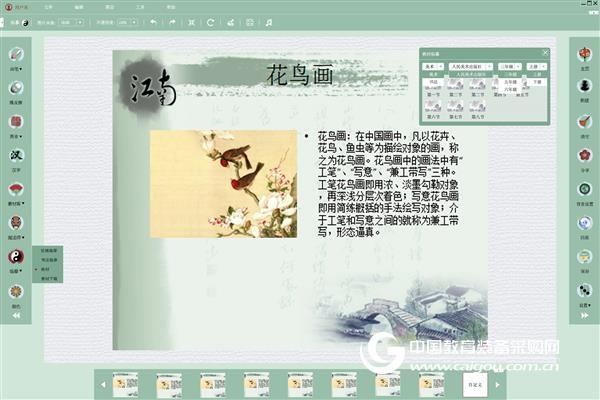Click the redo arrow in top toolbar
Screen dimensions: 600x400
172,23
